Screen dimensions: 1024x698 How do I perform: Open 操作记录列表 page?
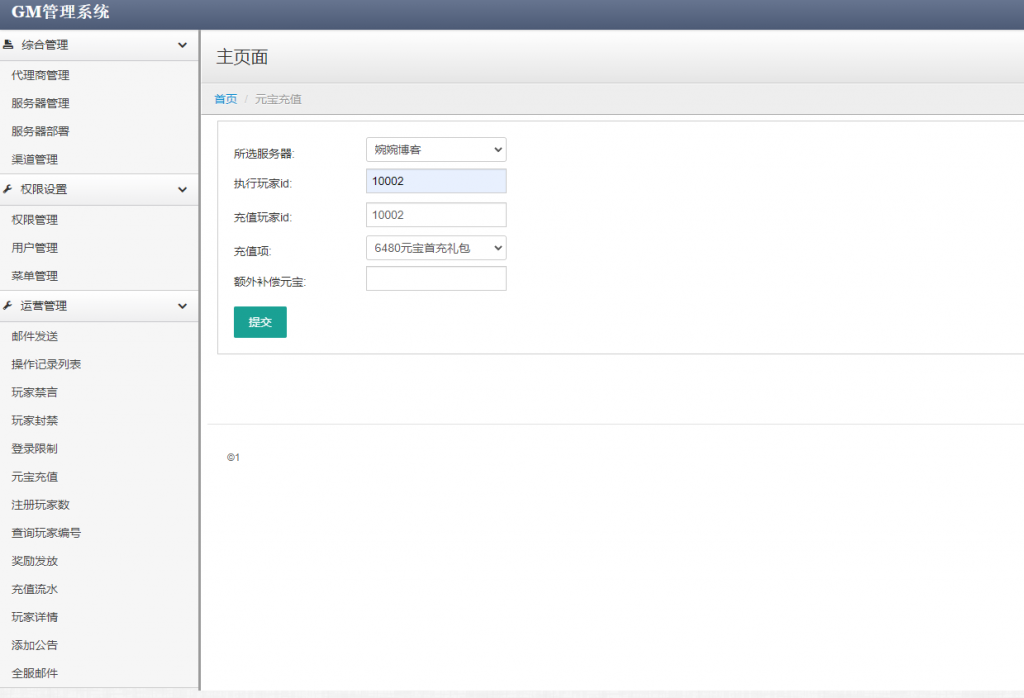[46, 364]
